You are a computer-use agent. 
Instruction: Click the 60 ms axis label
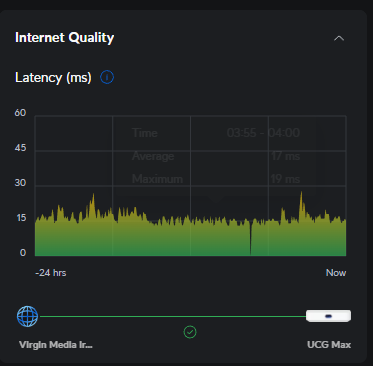(20, 113)
